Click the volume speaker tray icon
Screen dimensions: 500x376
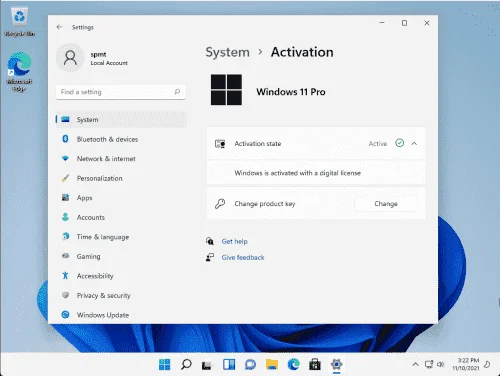coord(441,364)
